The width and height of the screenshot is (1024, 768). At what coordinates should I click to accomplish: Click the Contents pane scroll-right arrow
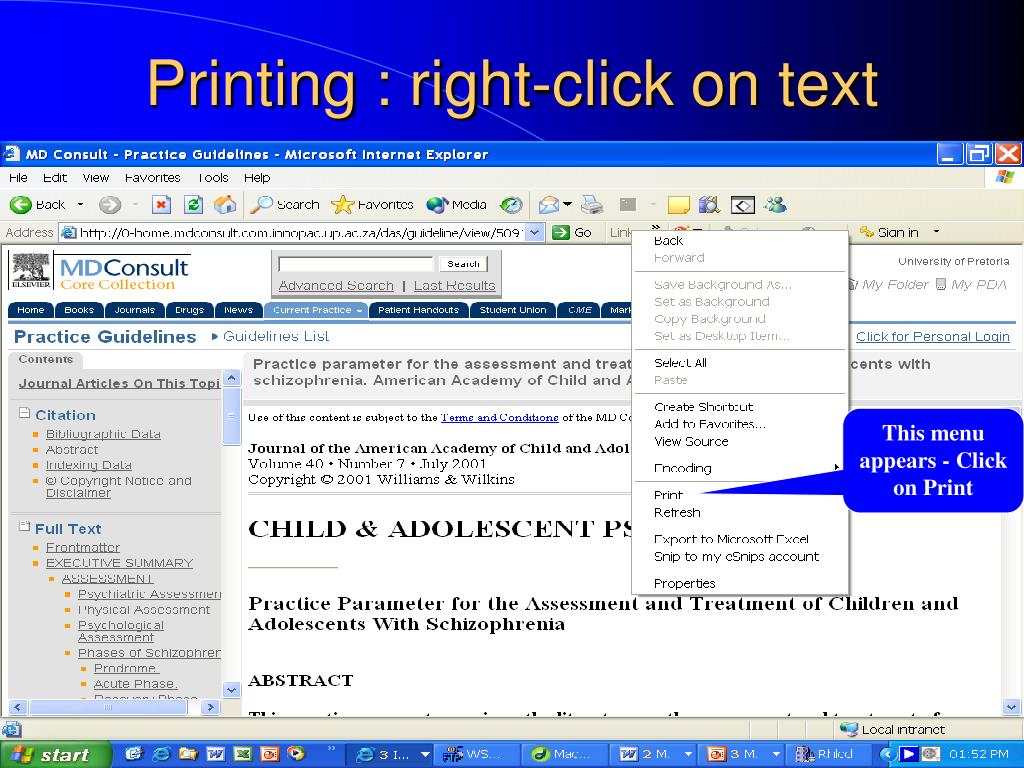pos(210,707)
